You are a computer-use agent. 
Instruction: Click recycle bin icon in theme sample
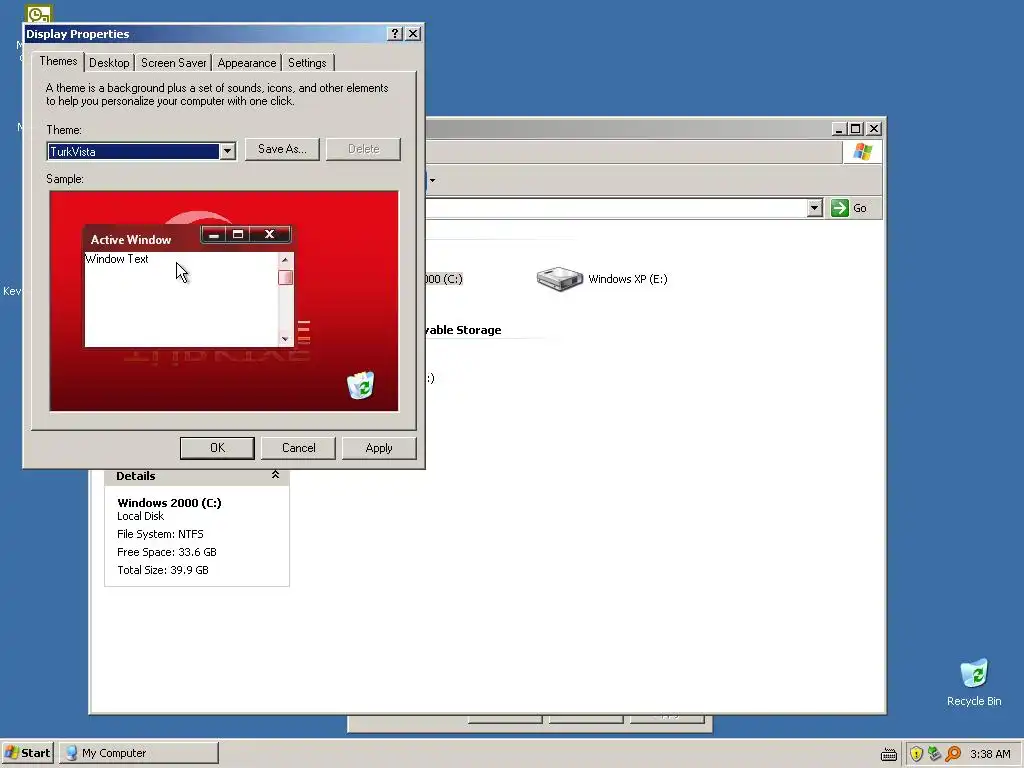point(360,385)
